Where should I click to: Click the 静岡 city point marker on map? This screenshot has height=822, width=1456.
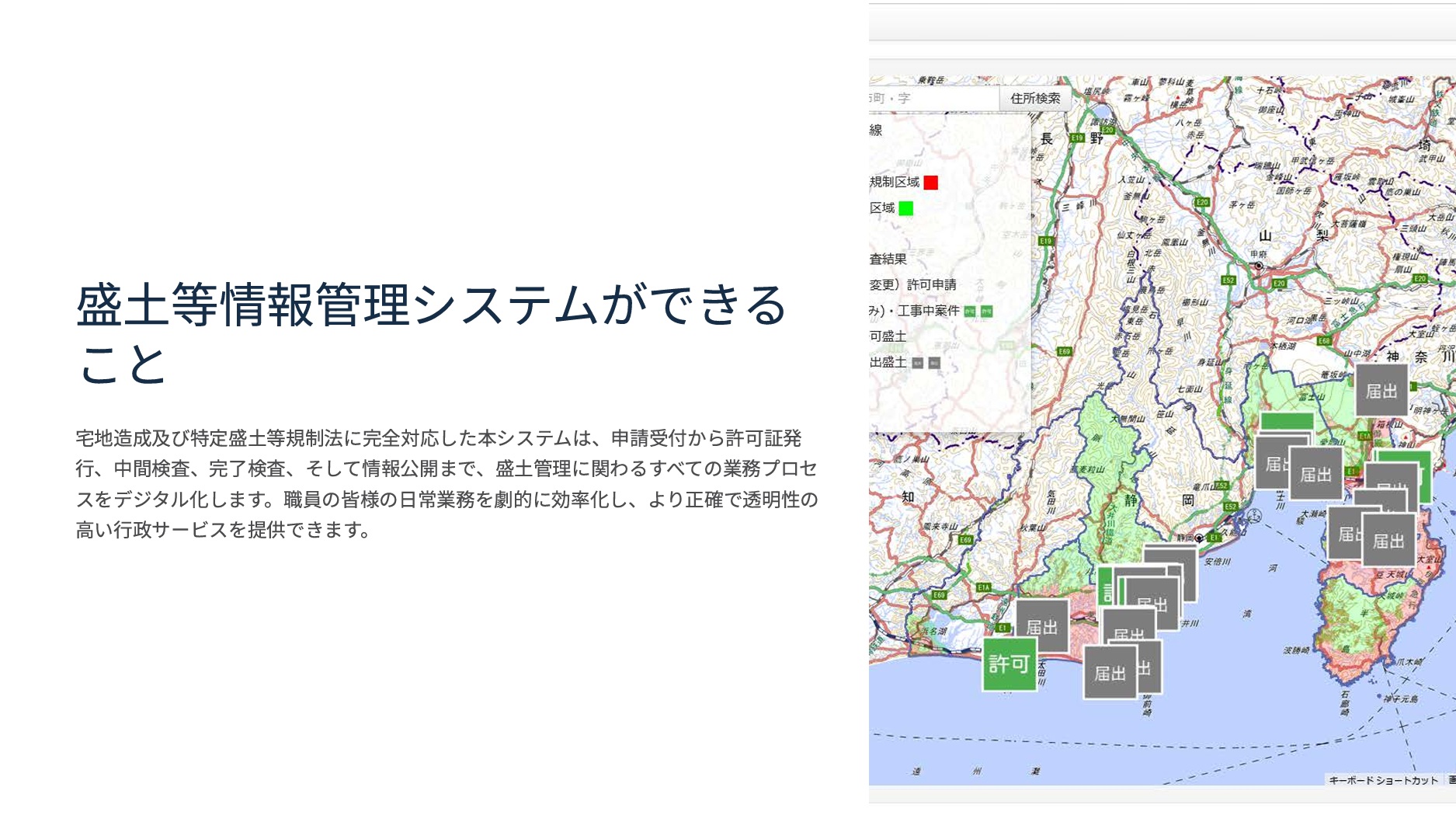(1199, 538)
